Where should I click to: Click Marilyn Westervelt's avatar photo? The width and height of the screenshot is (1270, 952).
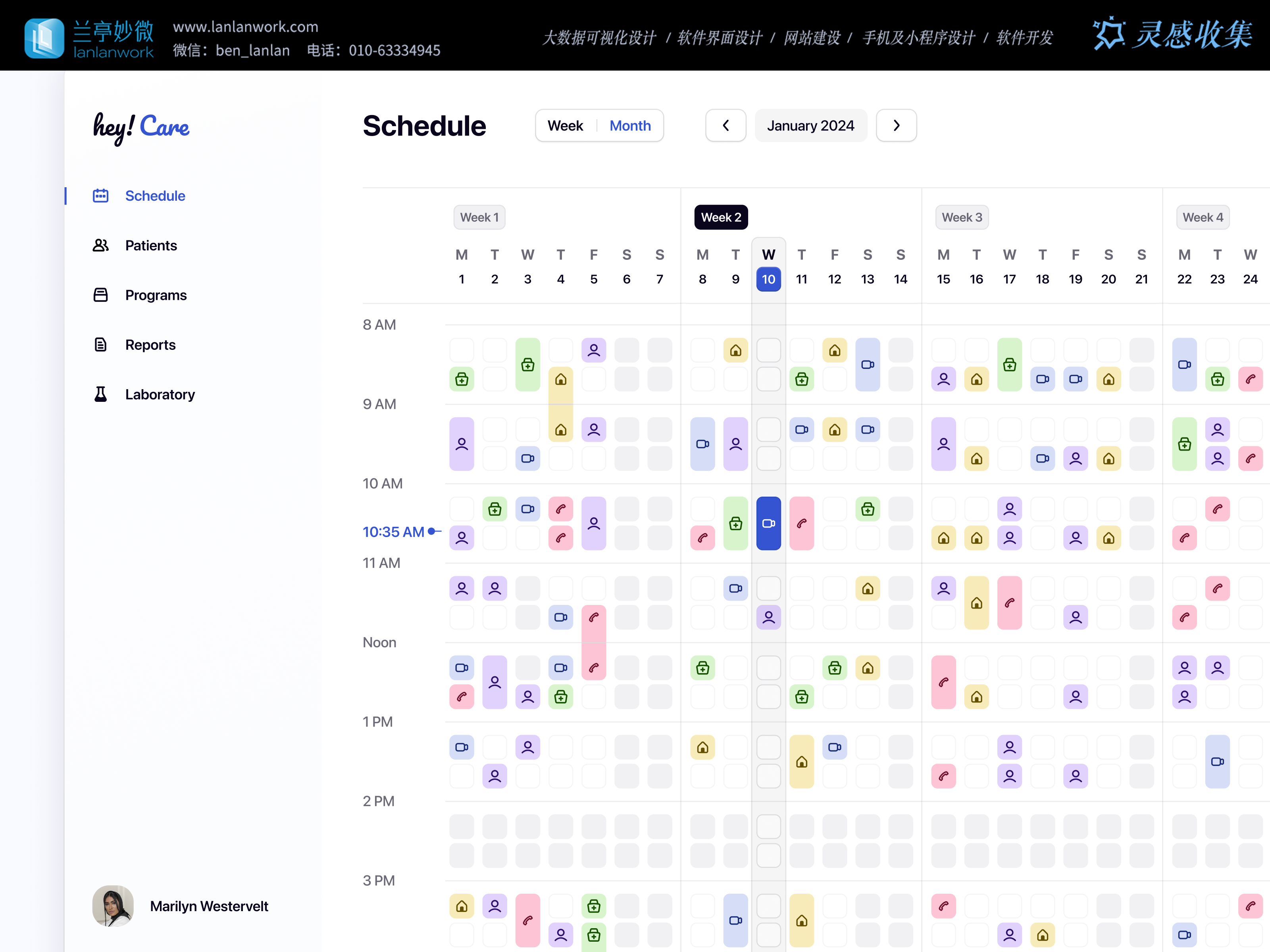click(113, 906)
